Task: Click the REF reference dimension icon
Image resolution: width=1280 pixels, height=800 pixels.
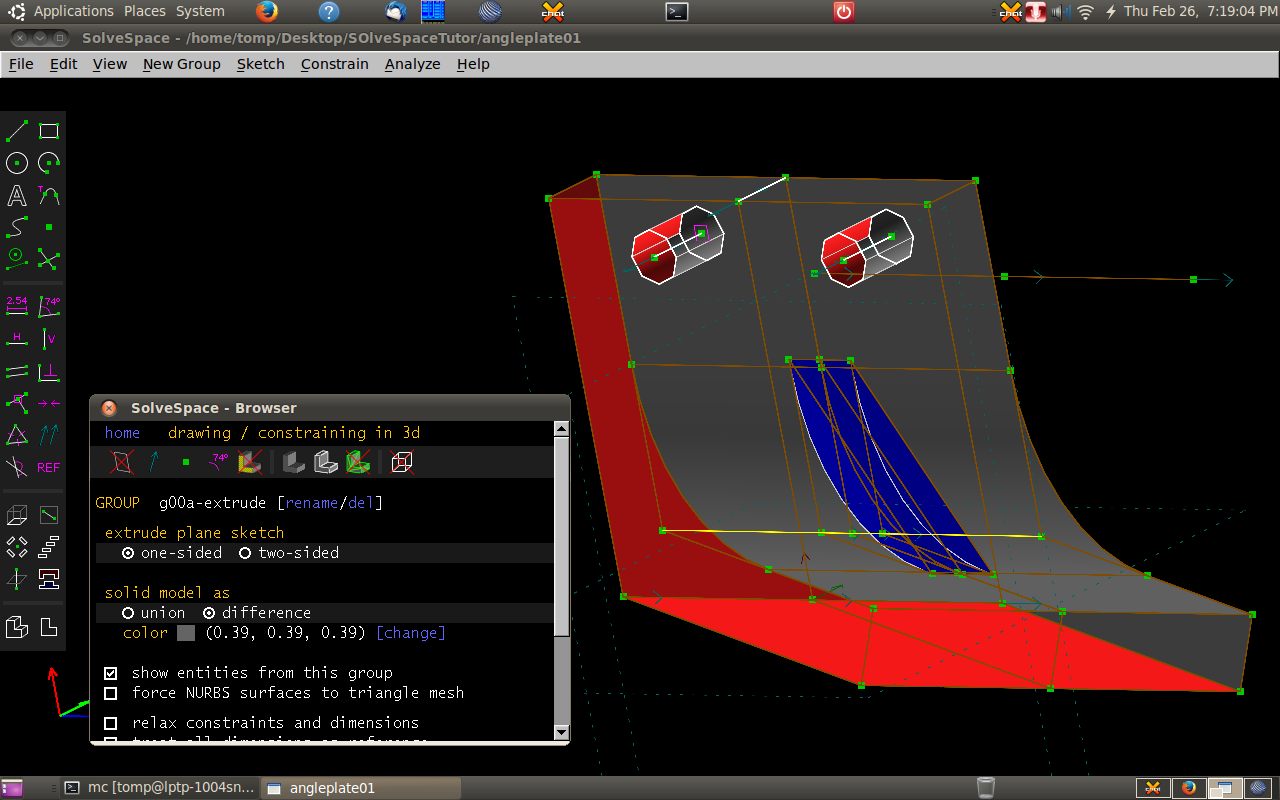Action: pos(48,467)
